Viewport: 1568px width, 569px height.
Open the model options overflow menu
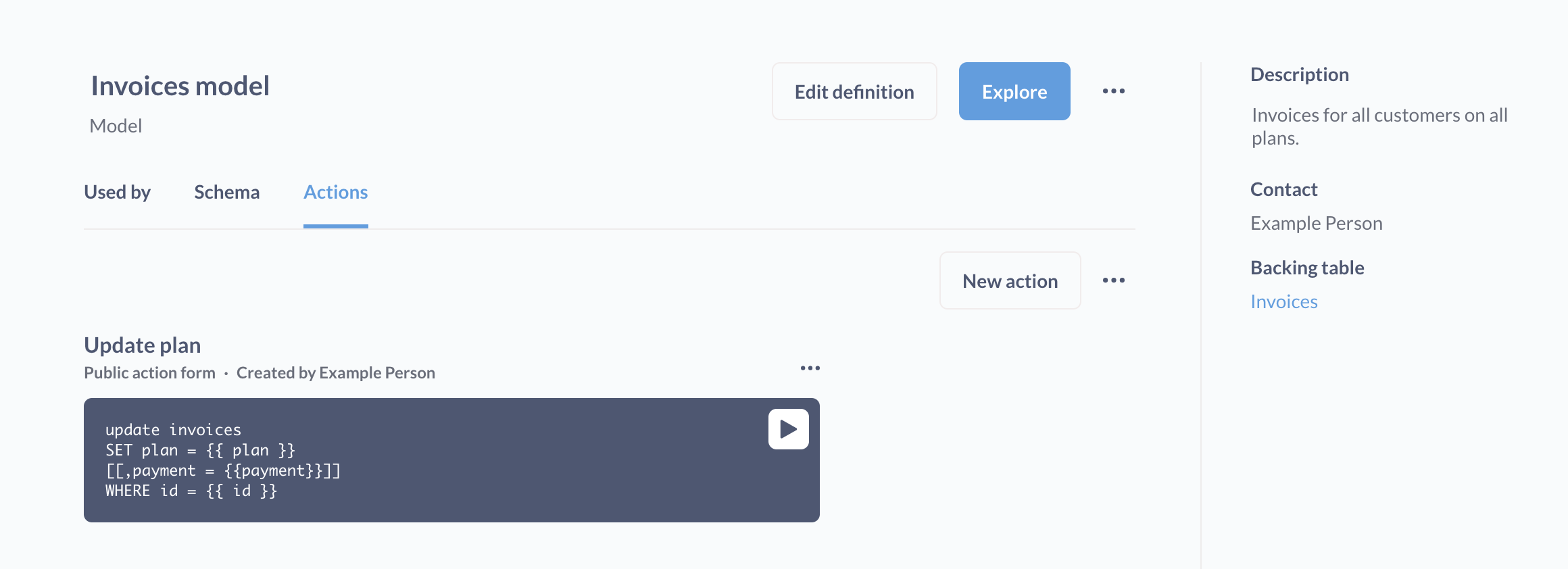click(x=1113, y=91)
